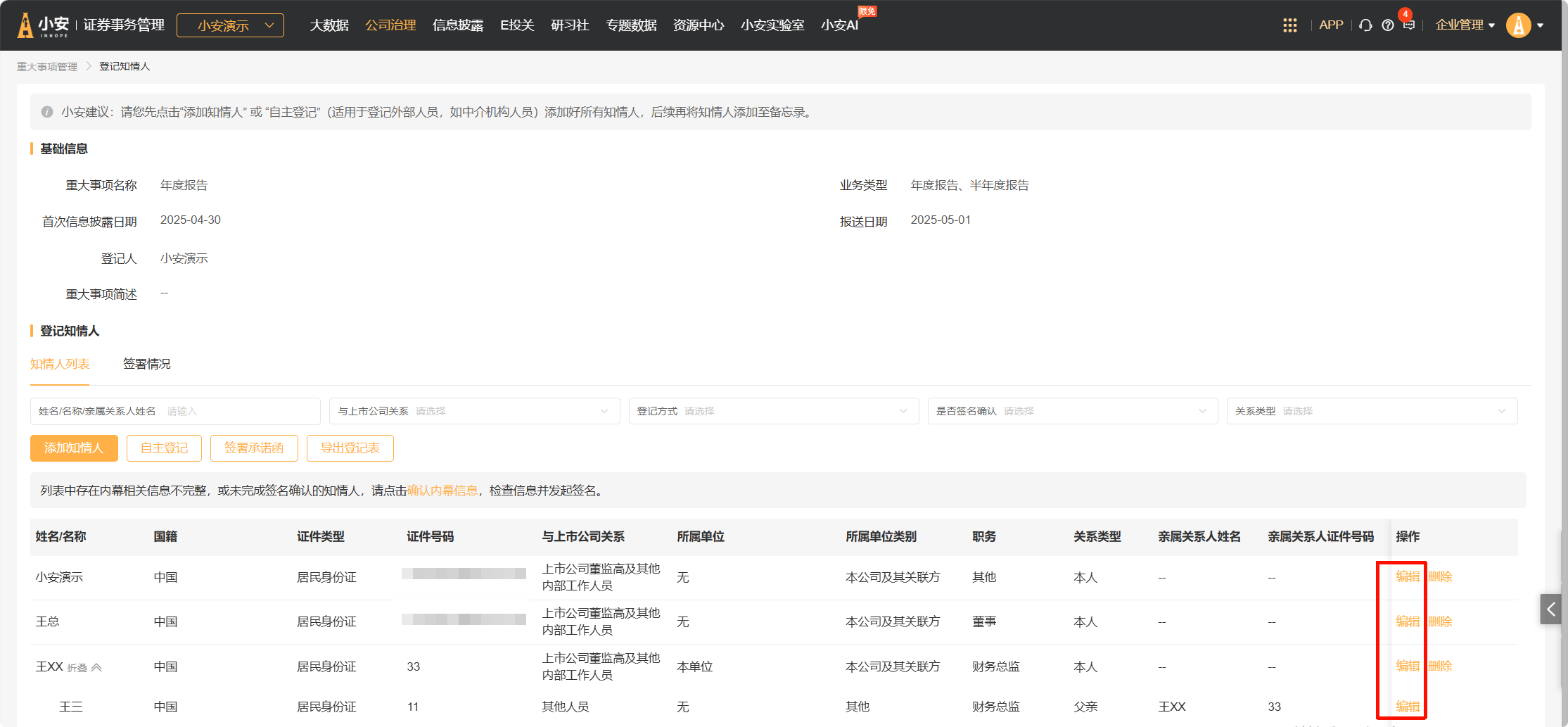The width and height of the screenshot is (1568, 727).
Task: Expand the 企业管理 dropdown menu
Action: coord(1465,25)
